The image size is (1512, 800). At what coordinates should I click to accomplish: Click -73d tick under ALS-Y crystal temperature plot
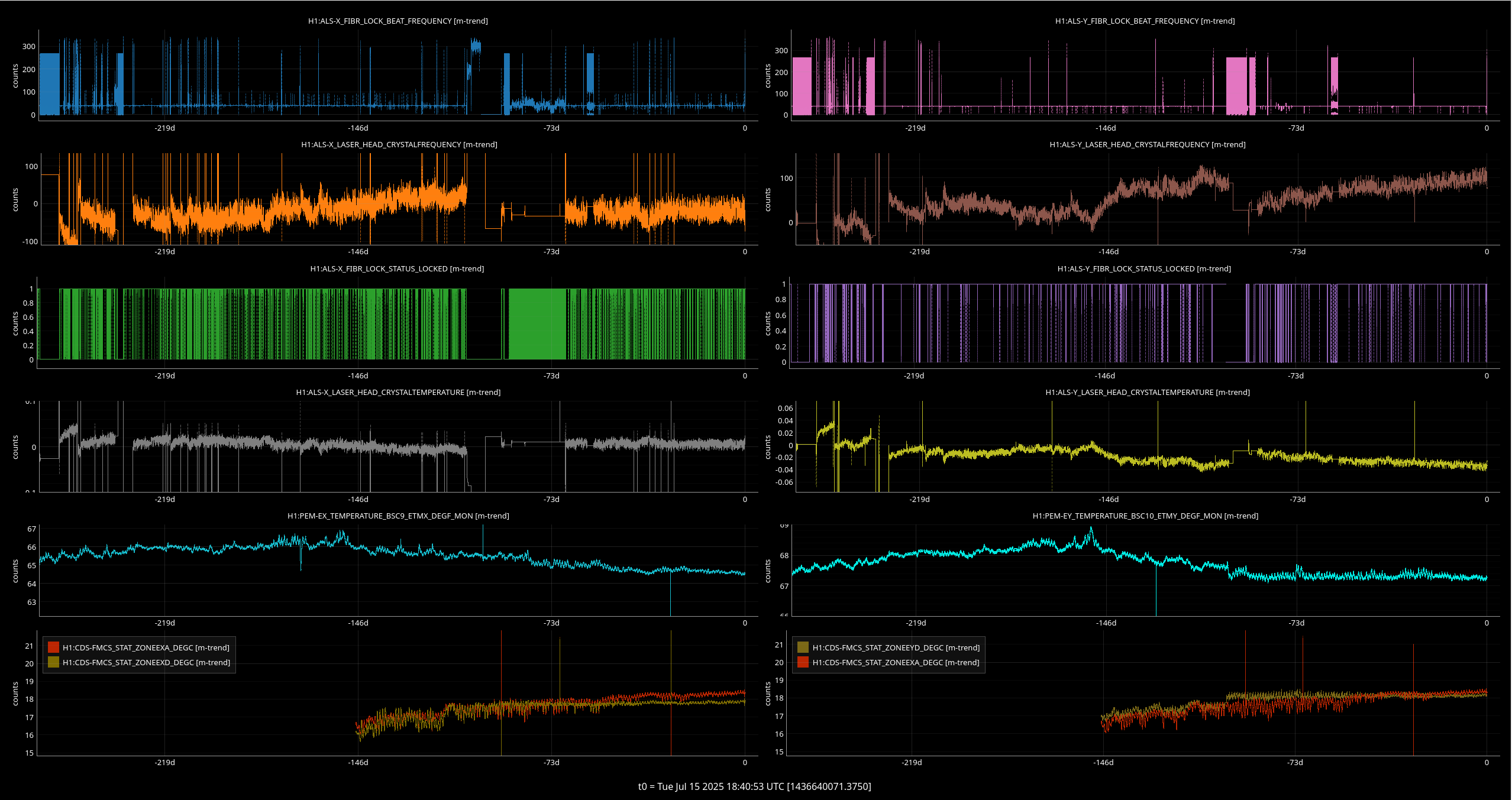1297,499
